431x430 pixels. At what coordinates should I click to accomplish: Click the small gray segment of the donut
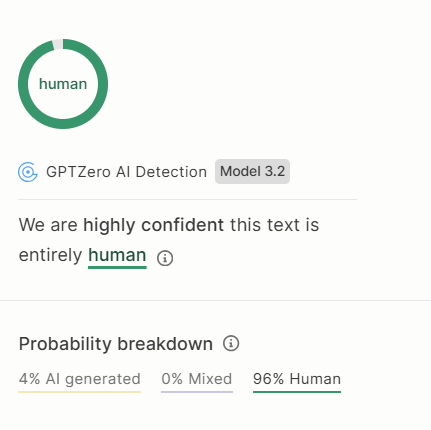[58, 44]
